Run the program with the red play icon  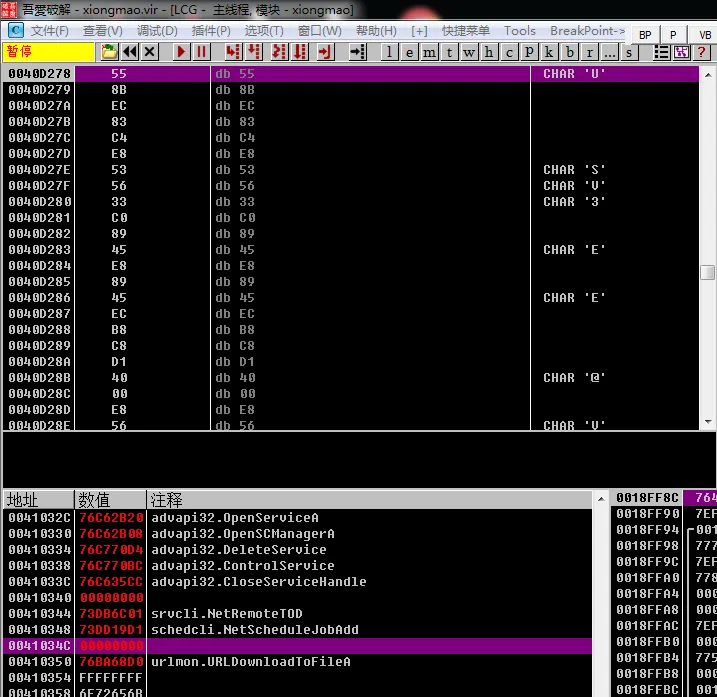(182, 52)
